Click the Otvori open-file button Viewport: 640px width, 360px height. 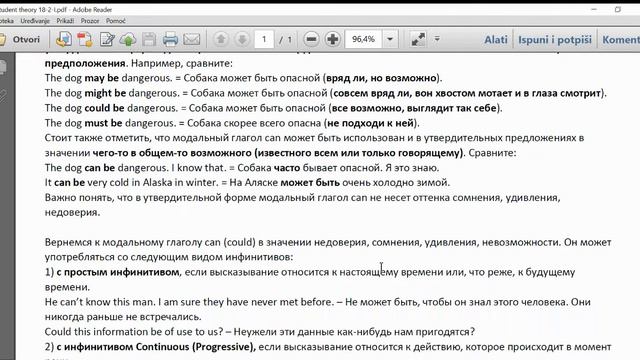click(x=20, y=39)
